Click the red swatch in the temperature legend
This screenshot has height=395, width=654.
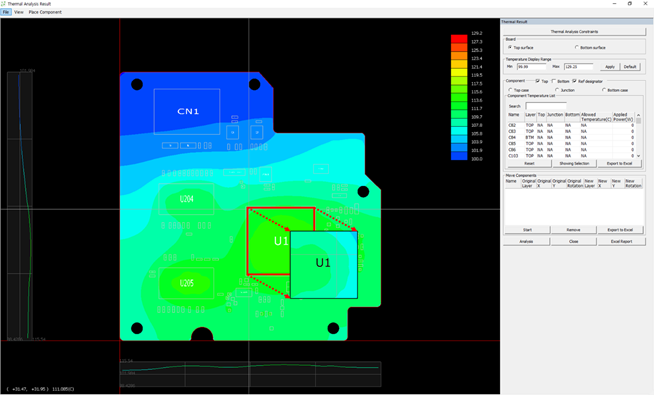click(x=459, y=38)
